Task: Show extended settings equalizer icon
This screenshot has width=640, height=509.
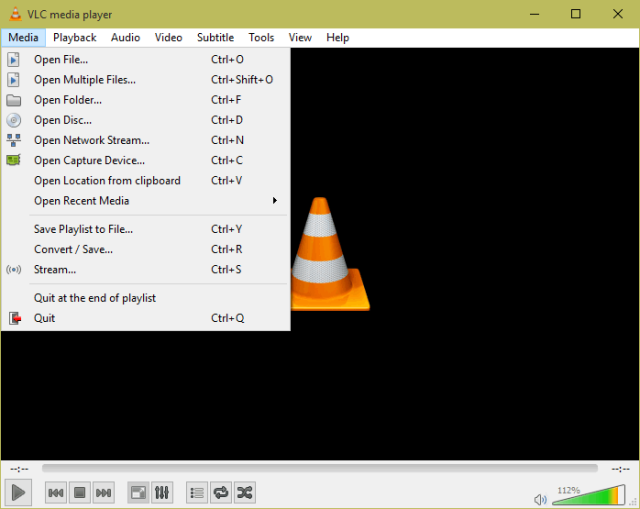Action: 162,493
